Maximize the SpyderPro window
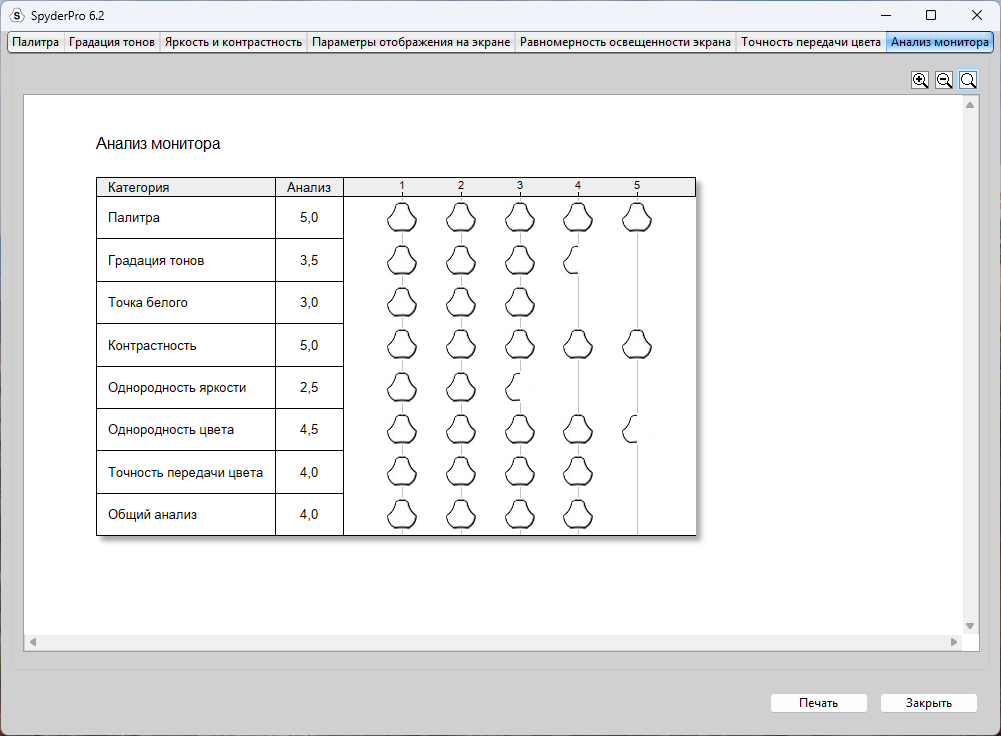 [931, 15]
